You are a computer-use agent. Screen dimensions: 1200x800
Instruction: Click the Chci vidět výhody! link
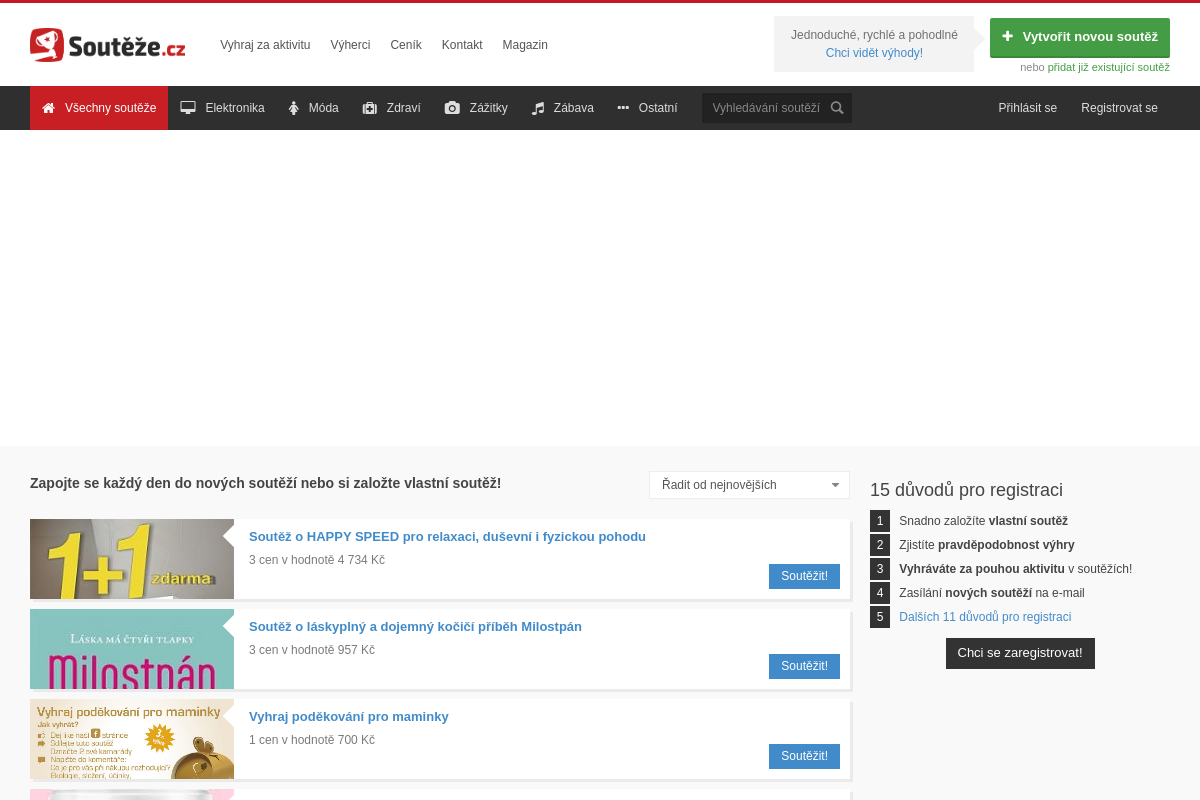point(874,53)
